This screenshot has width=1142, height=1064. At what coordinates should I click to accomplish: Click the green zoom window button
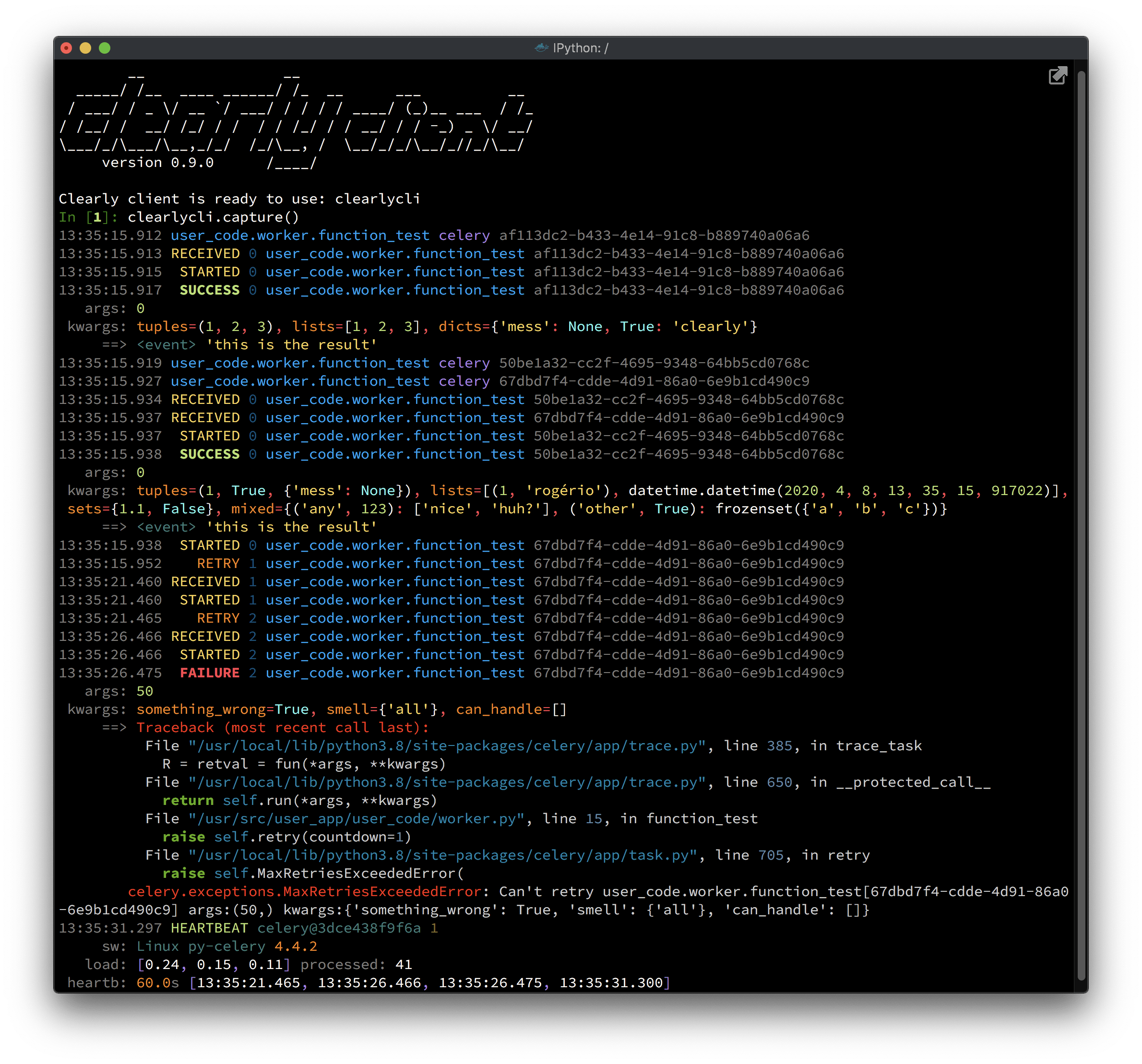point(105,47)
